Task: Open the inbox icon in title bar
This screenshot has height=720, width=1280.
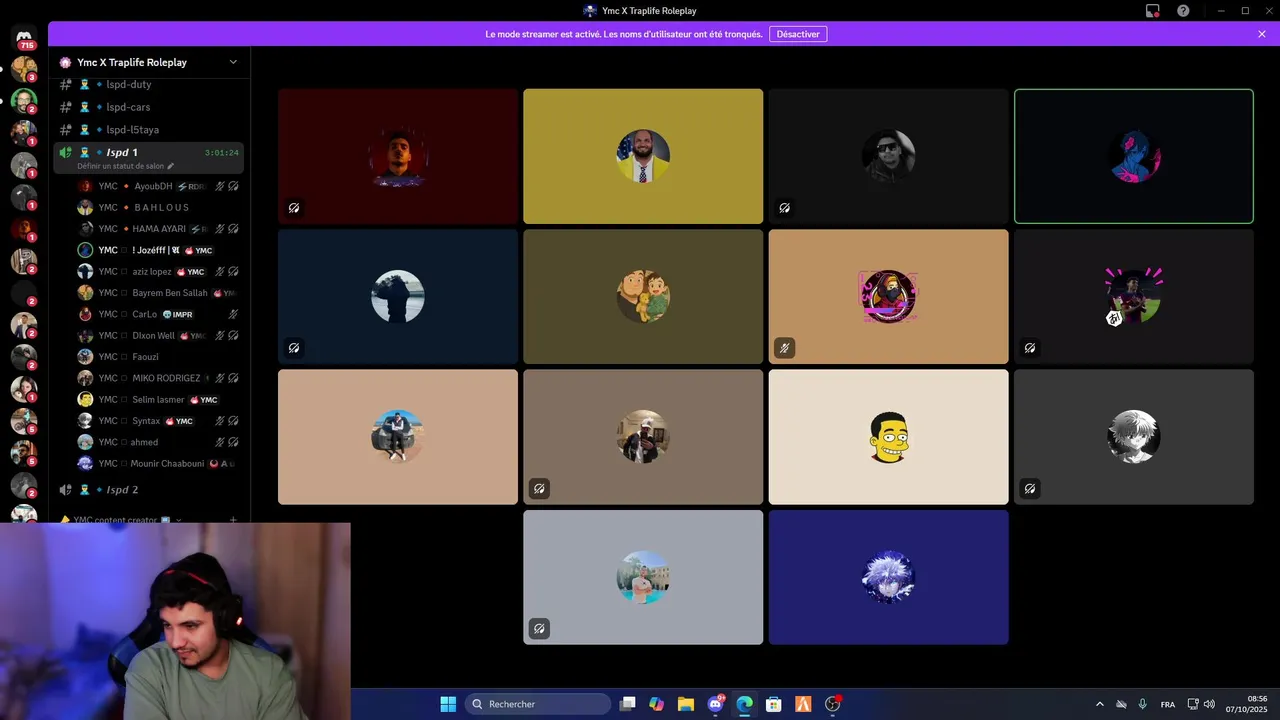Action: tap(1153, 11)
